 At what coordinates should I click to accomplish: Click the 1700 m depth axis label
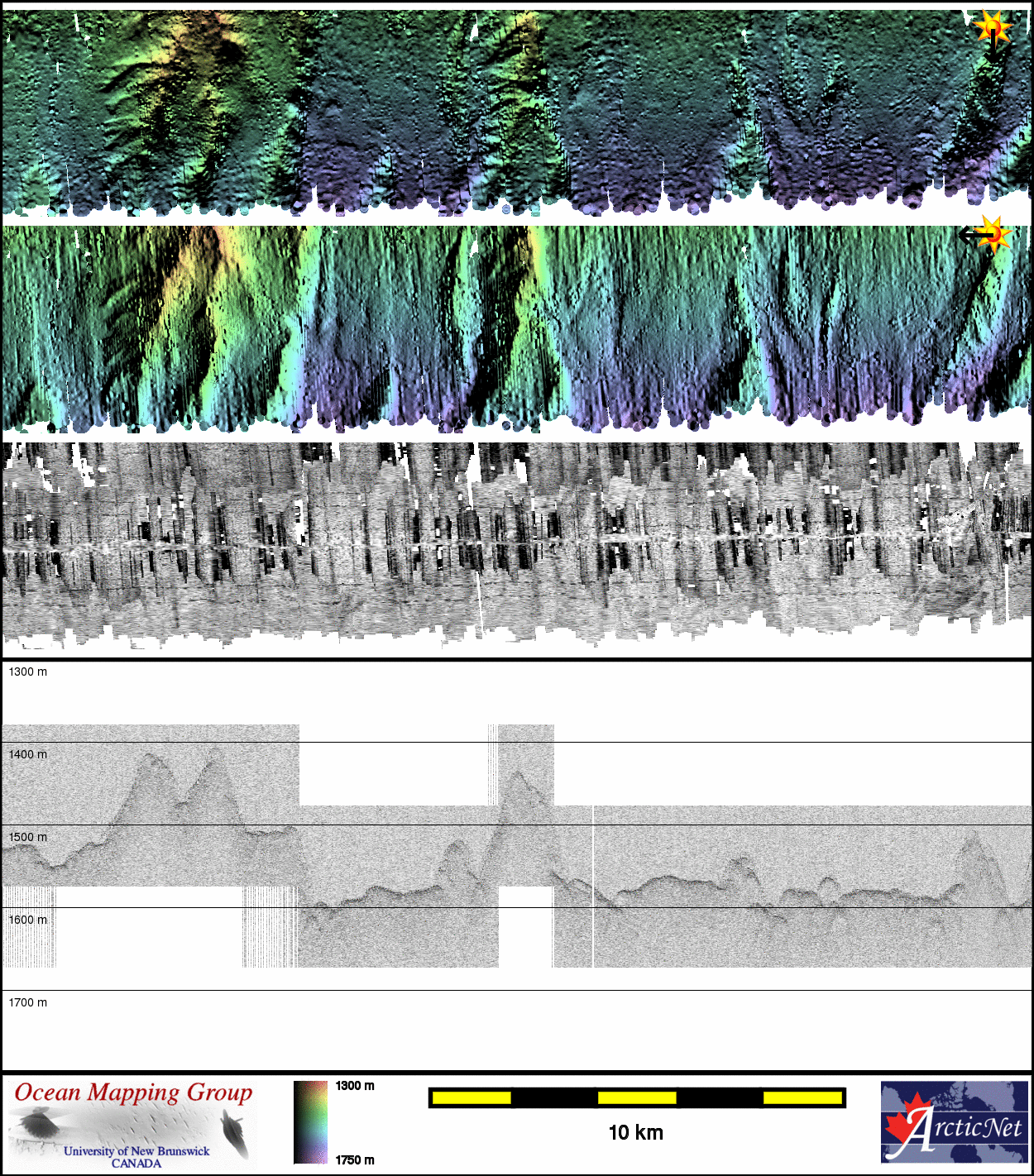(x=28, y=1002)
